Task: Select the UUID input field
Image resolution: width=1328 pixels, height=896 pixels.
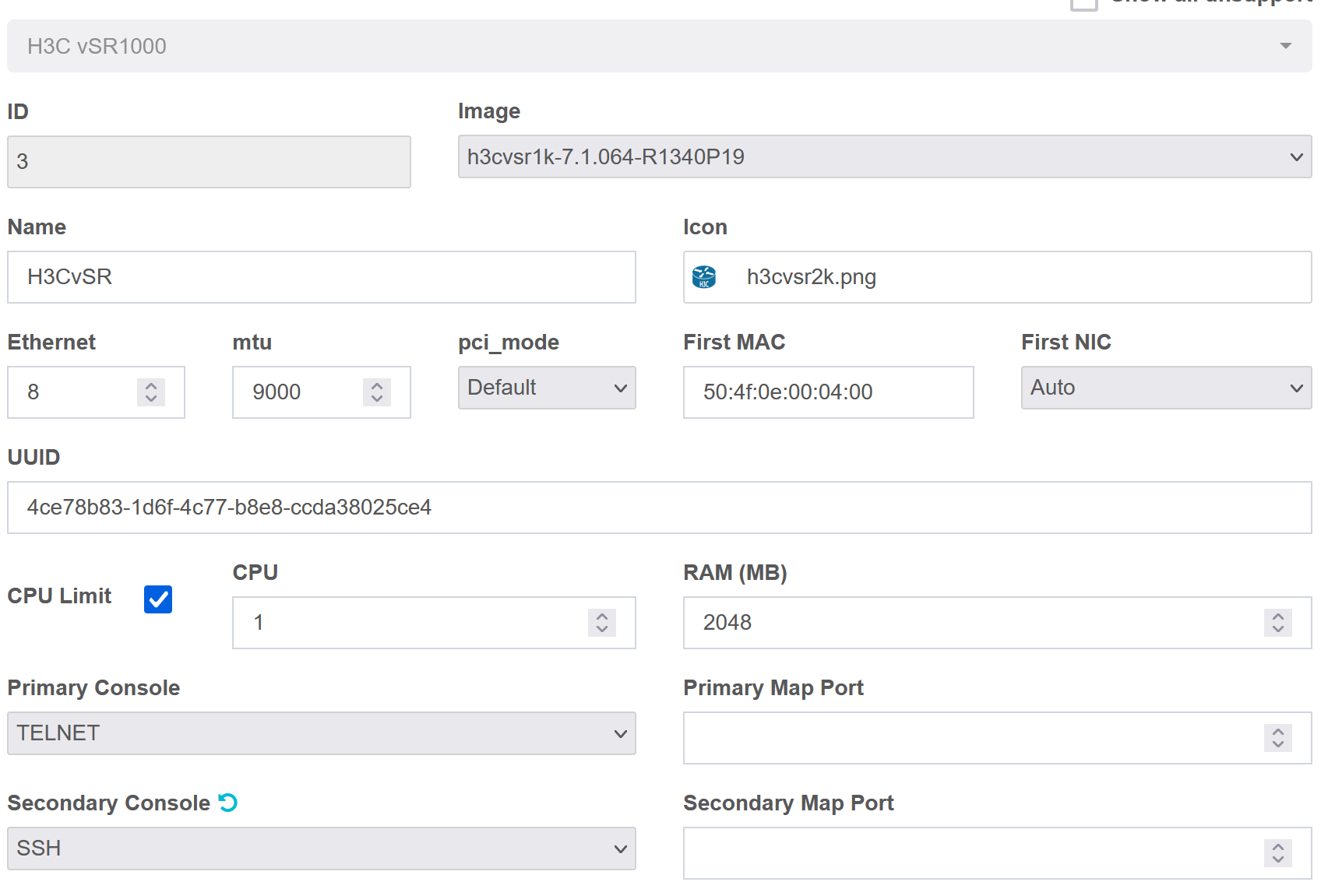Action: click(x=659, y=507)
